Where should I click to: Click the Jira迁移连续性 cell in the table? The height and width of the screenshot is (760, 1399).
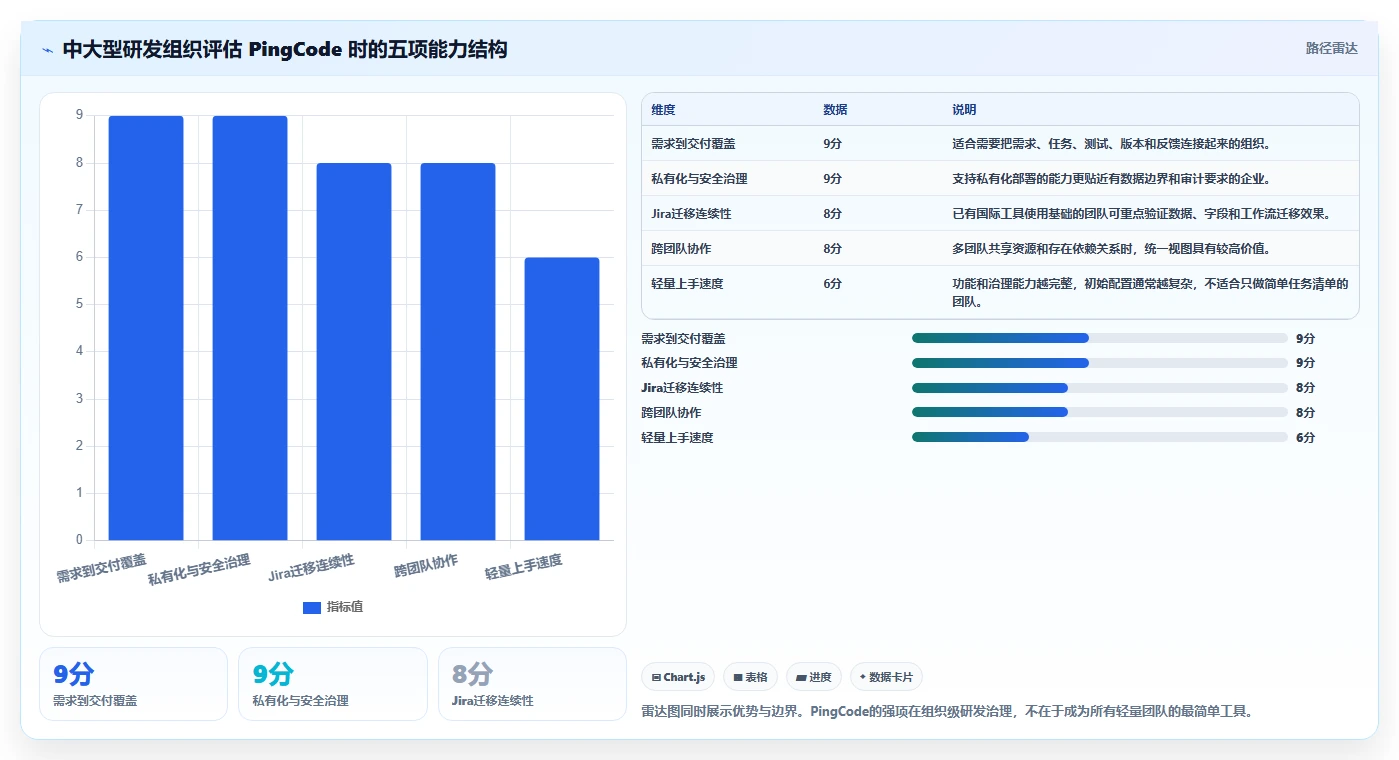691,214
